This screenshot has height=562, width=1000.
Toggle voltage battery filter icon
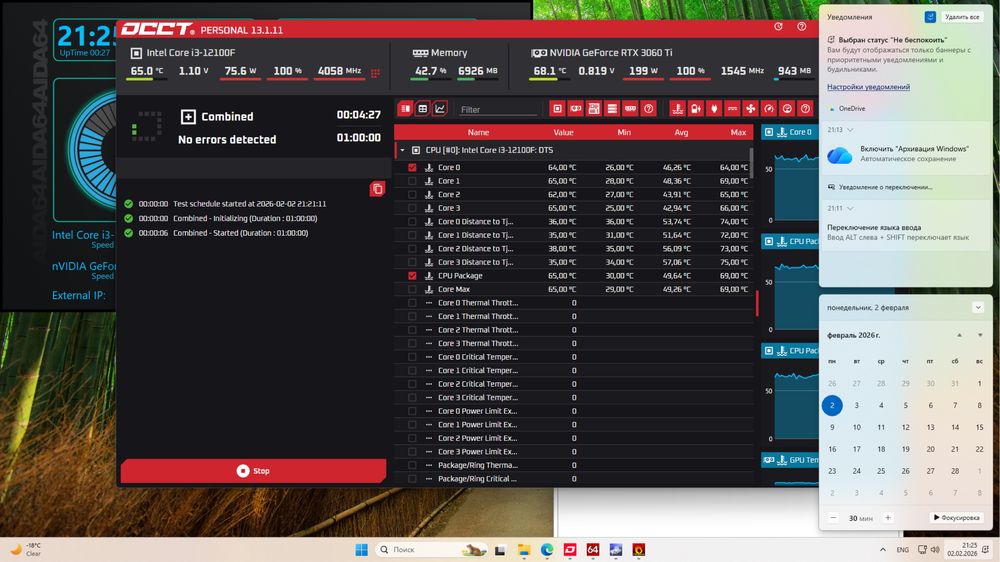coord(696,109)
